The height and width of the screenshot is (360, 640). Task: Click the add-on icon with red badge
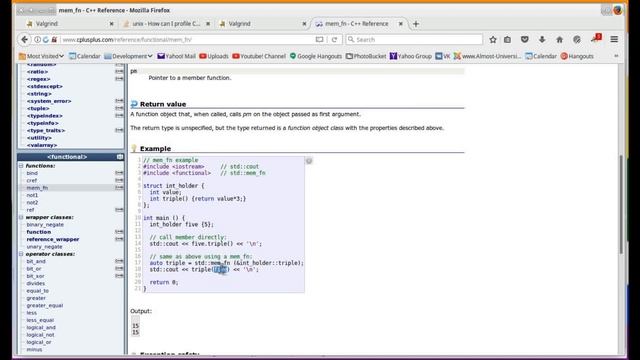[596, 39]
